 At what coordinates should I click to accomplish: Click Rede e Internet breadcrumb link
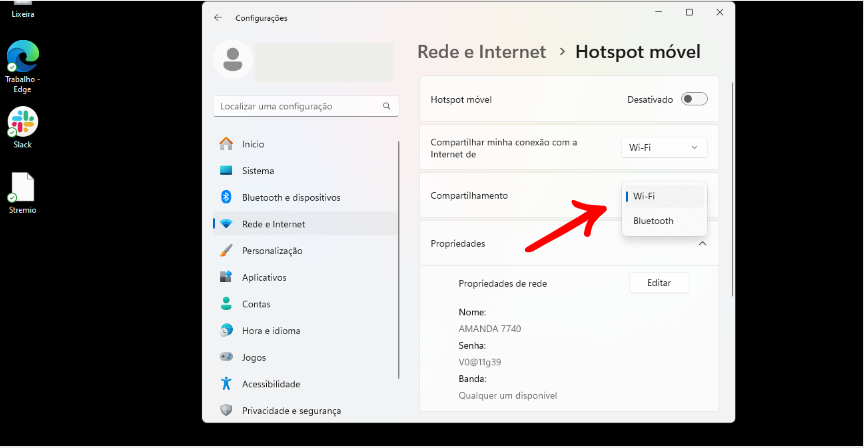tap(481, 52)
